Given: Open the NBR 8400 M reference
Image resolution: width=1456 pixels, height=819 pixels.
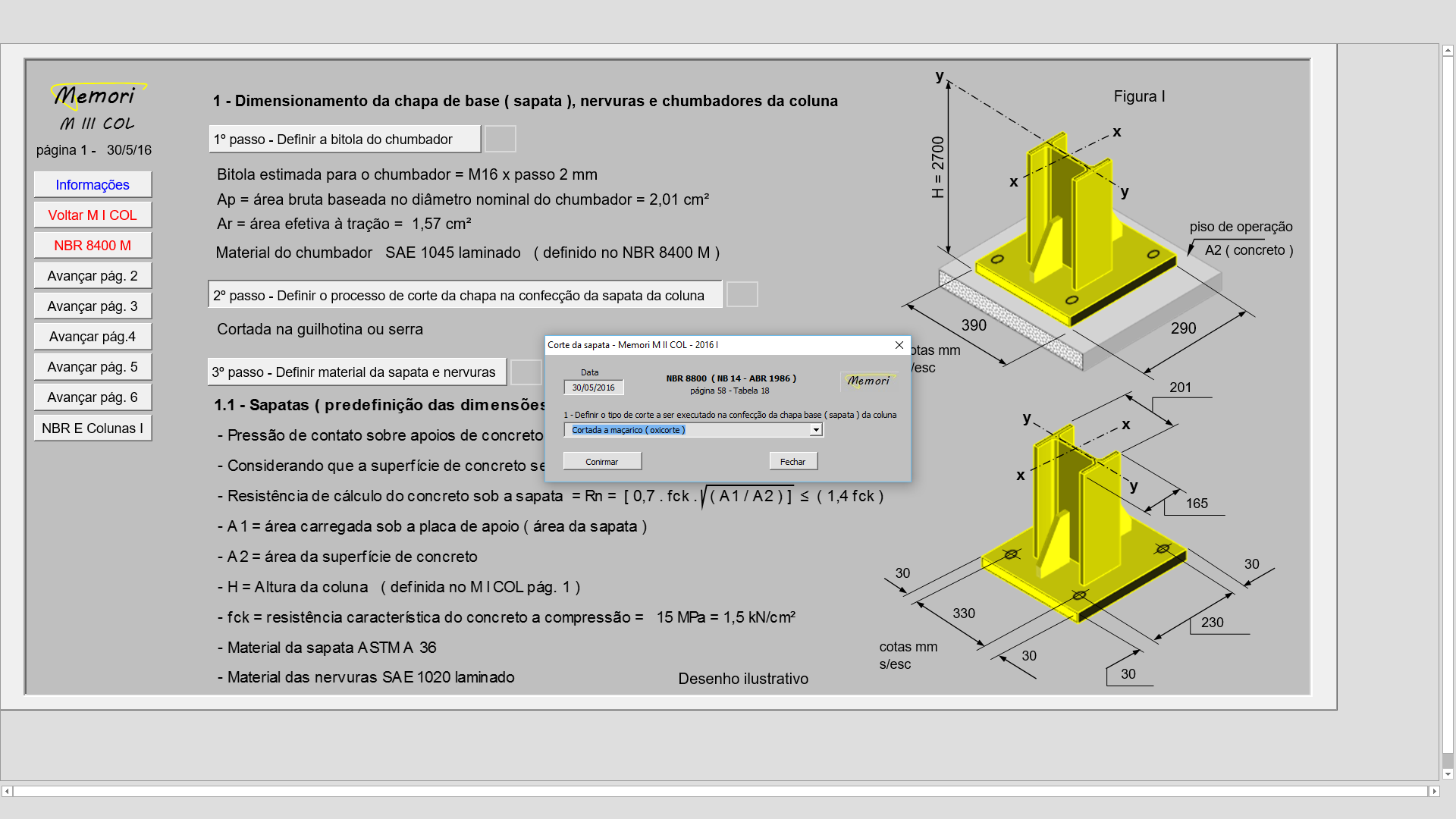Looking at the screenshot, I should 93,246.
